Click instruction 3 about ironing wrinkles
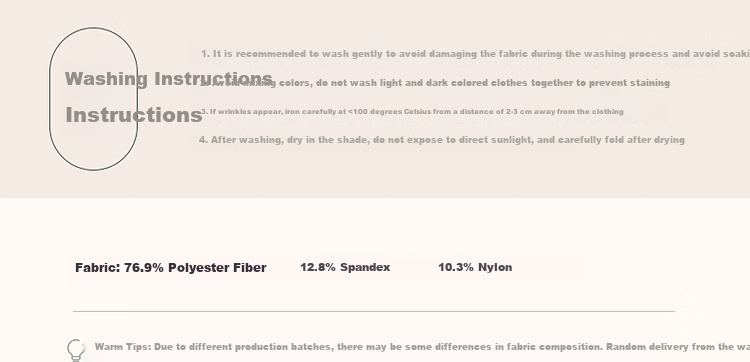This screenshot has height=362, width=750. point(412,111)
